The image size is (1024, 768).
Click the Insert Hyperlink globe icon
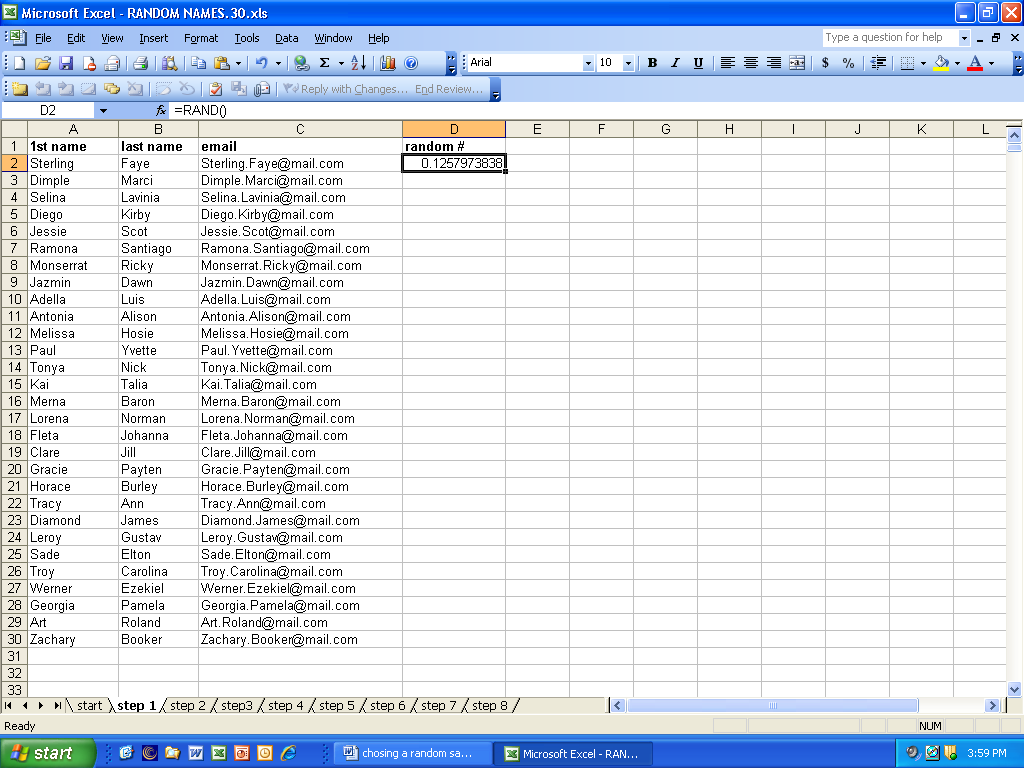click(301, 63)
